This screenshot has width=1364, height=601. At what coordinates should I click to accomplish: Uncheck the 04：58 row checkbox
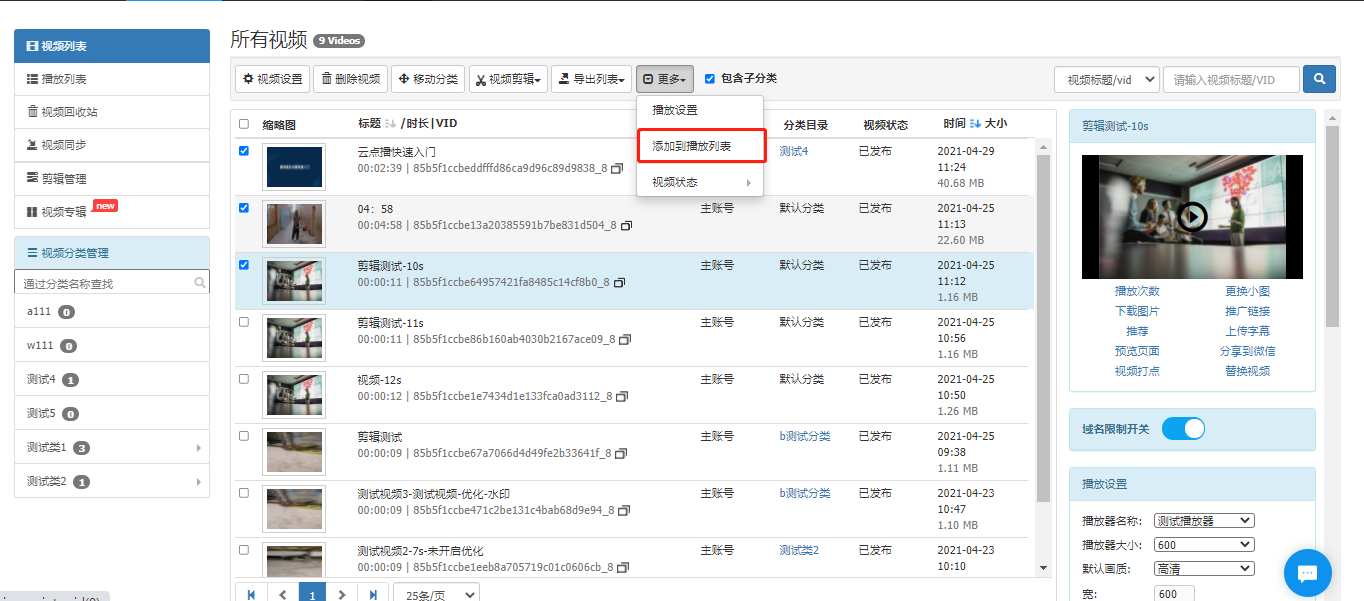(x=244, y=208)
